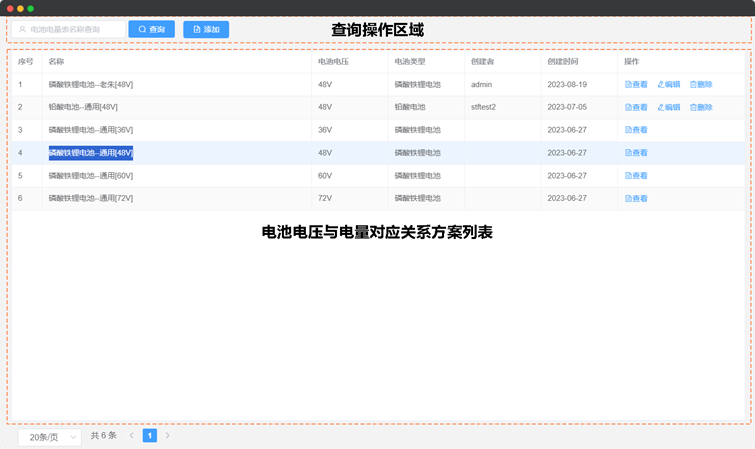Viewport: 755px width, 449px height.
Task: Click 查看 in the highlighted 通用[48V] row
Action: click(636, 153)
